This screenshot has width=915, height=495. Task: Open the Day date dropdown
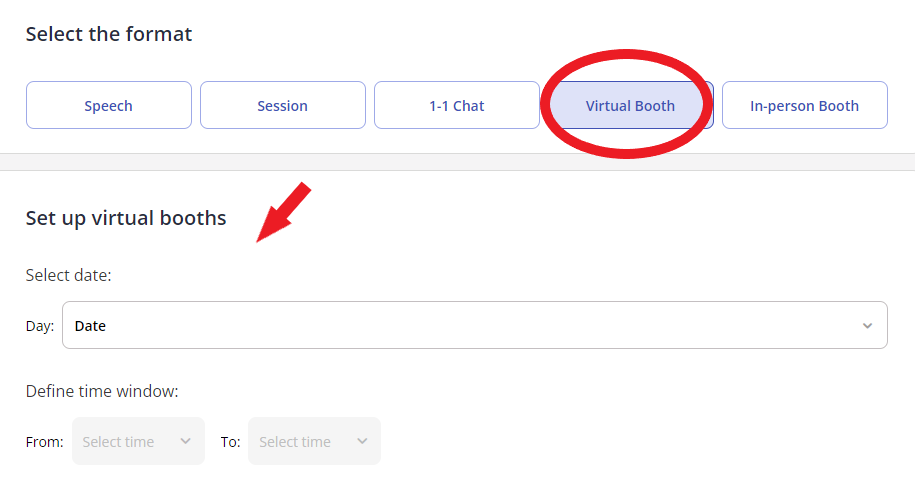(x=475, y=325)
